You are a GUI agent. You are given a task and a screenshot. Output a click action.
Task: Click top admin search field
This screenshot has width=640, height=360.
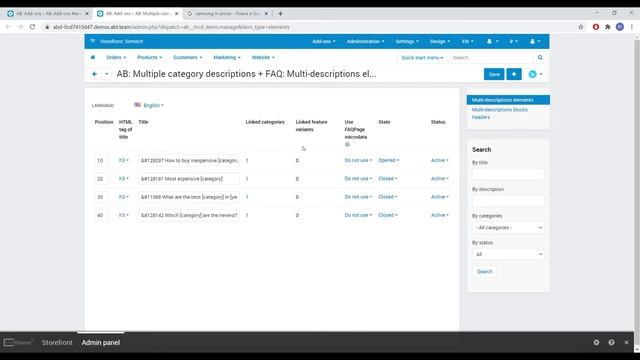[493, 58]
